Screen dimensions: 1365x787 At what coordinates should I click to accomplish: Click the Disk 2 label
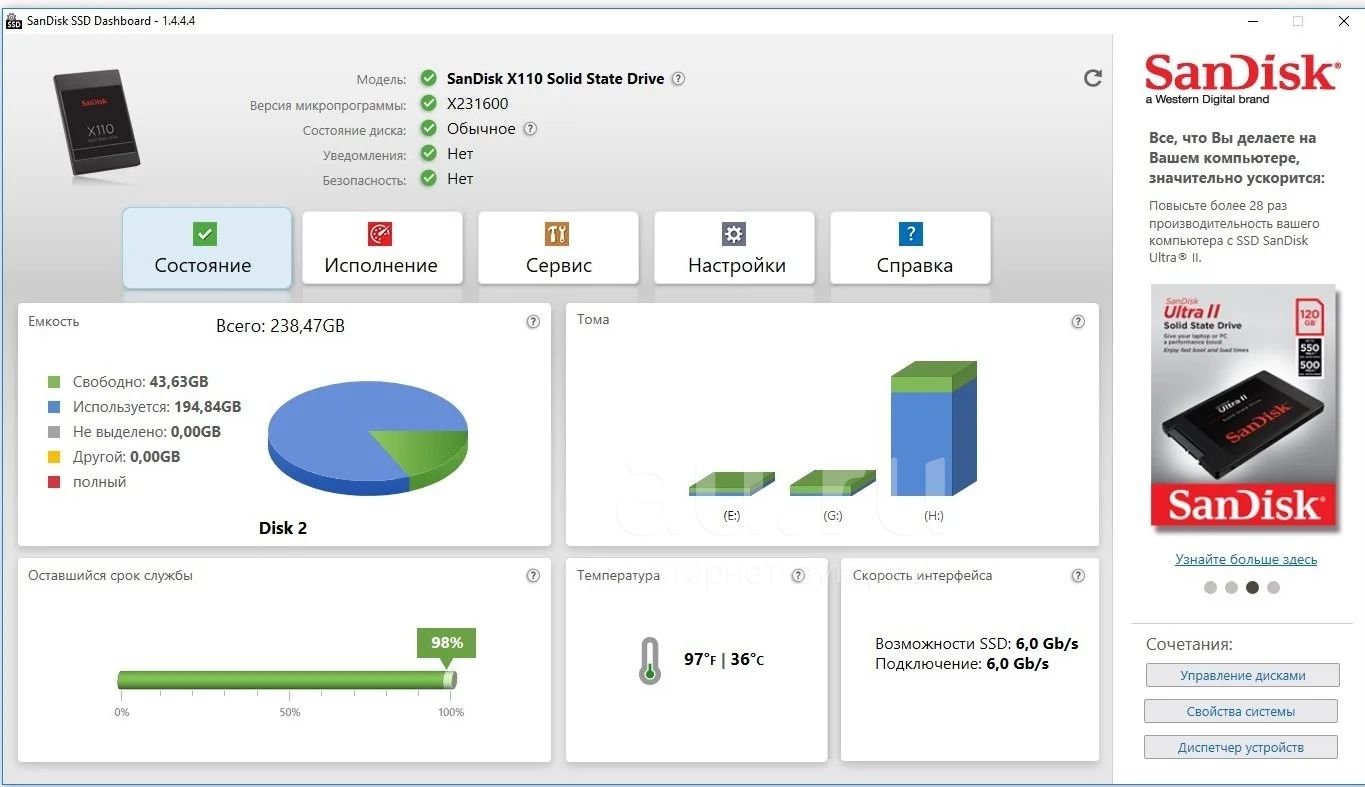[283, 528]
